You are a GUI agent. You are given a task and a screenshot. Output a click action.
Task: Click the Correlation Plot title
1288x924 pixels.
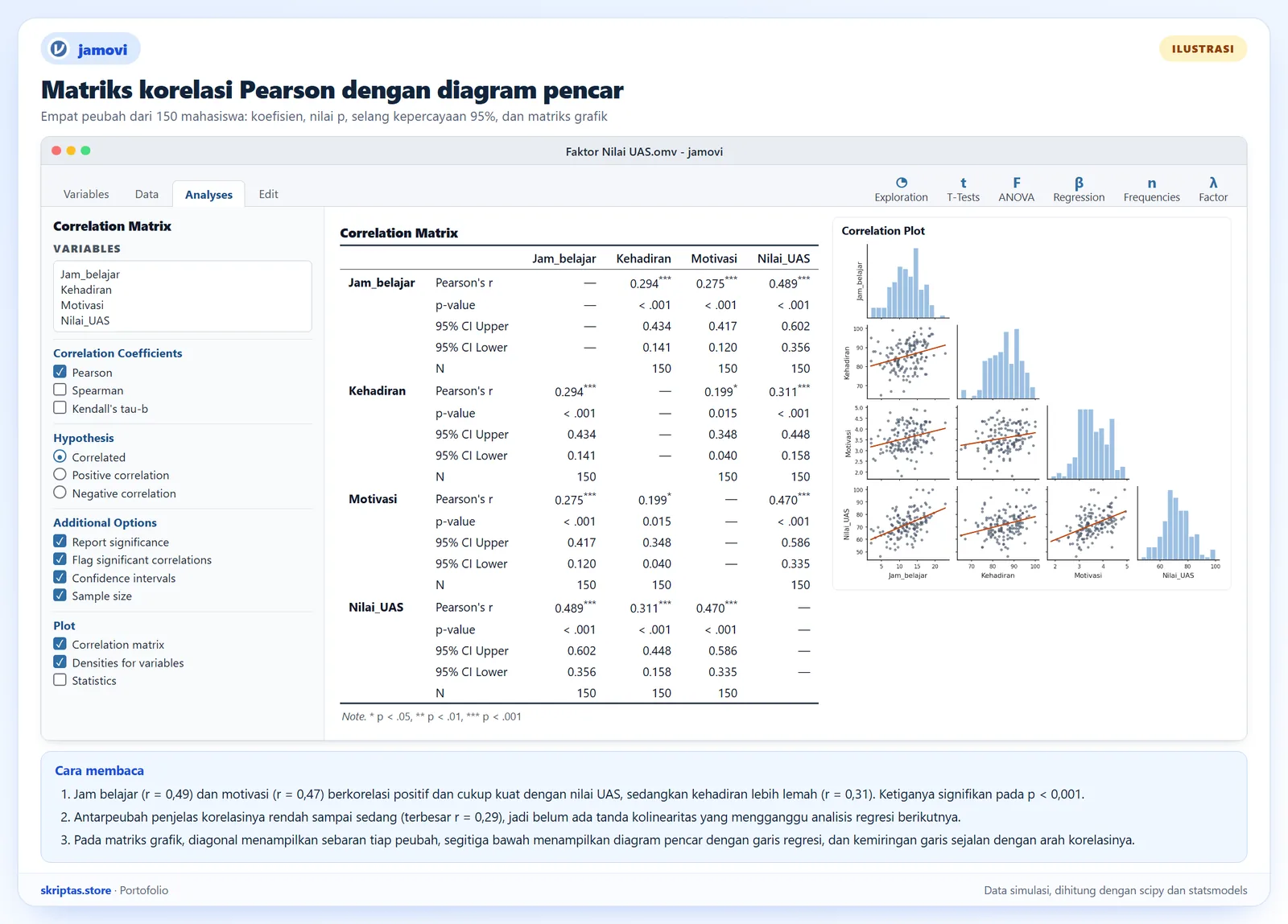(x=883, y=230)
